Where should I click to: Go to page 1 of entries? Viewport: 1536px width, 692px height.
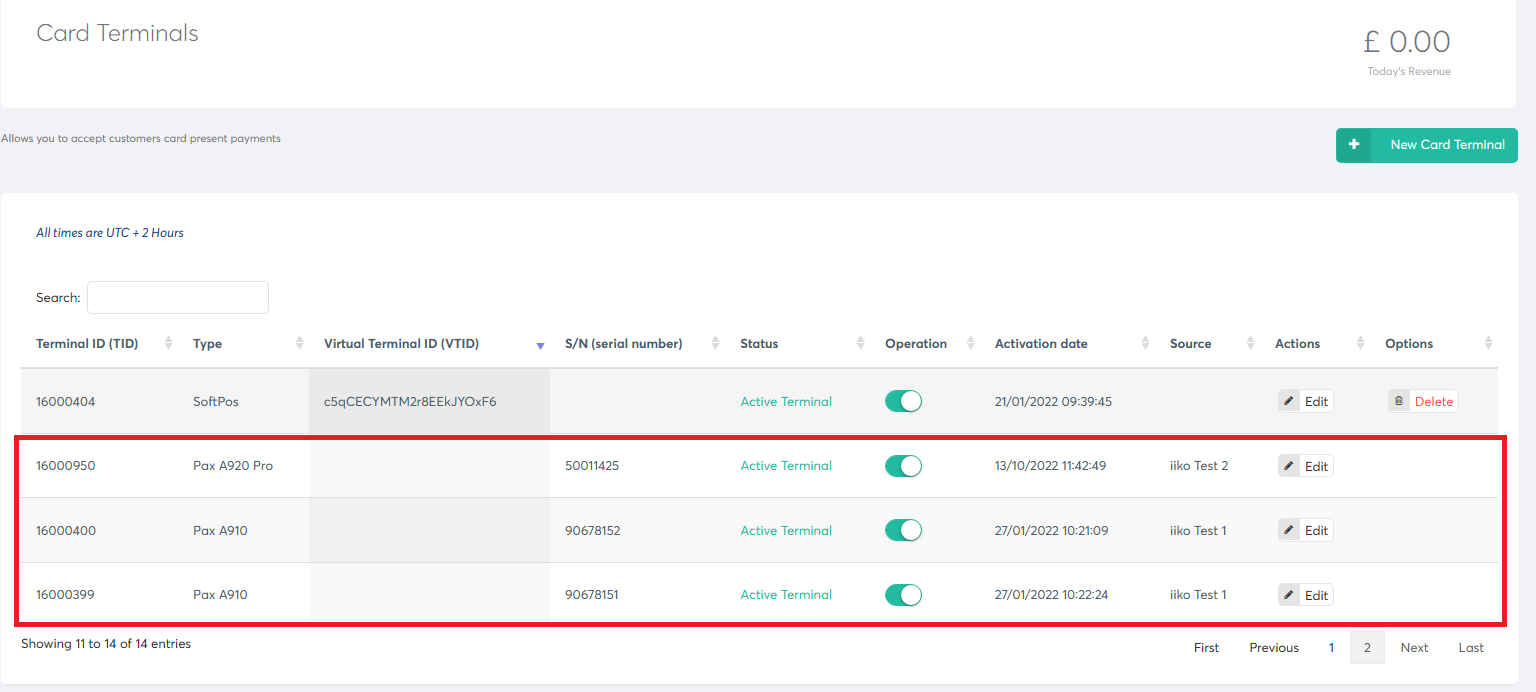[1331, 648]
